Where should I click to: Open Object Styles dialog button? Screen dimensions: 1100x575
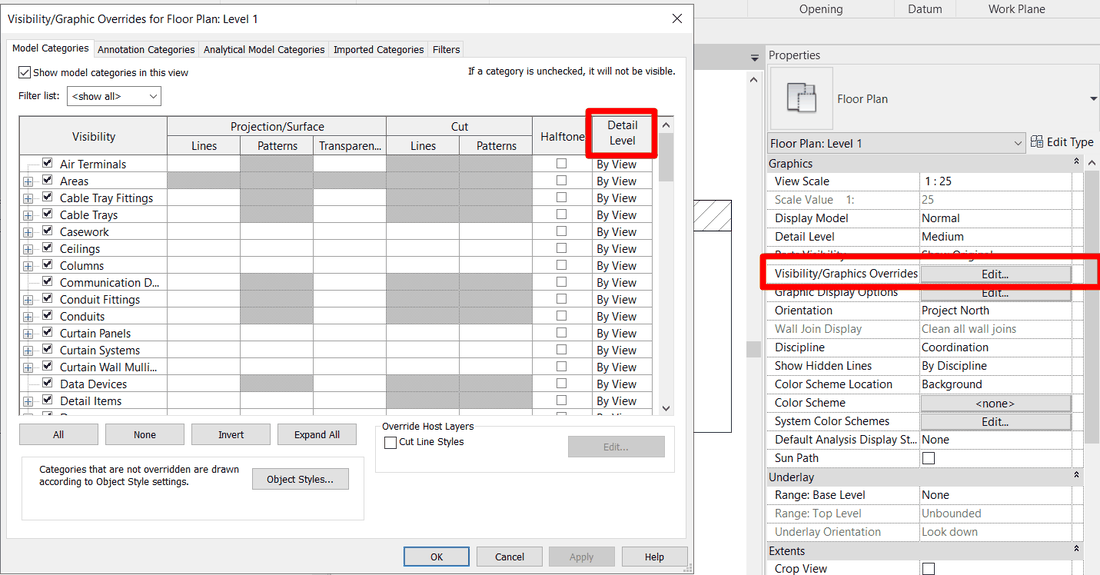(300, 479)
